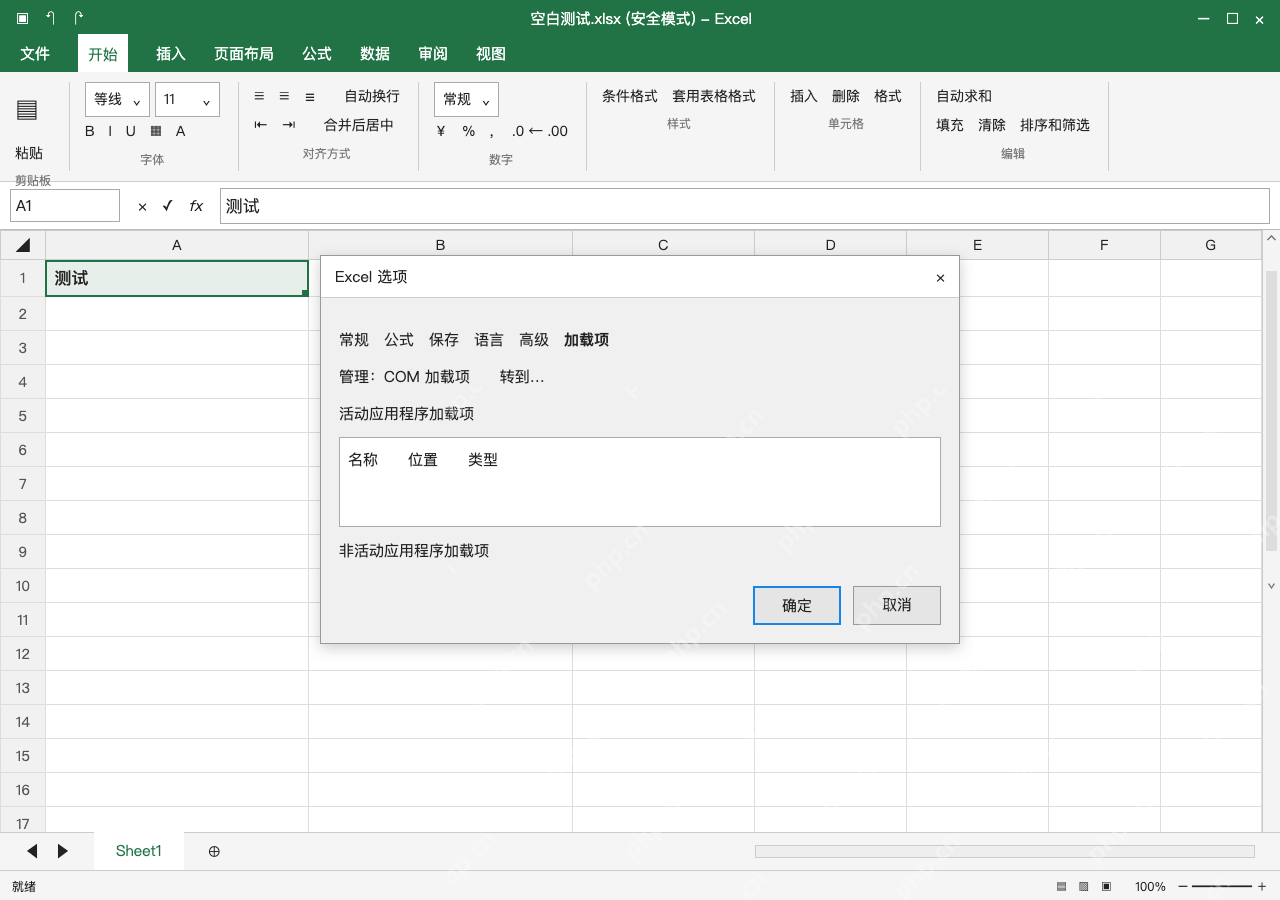Switch to the 插入 ribbon tab

click(x=171, y=54)
